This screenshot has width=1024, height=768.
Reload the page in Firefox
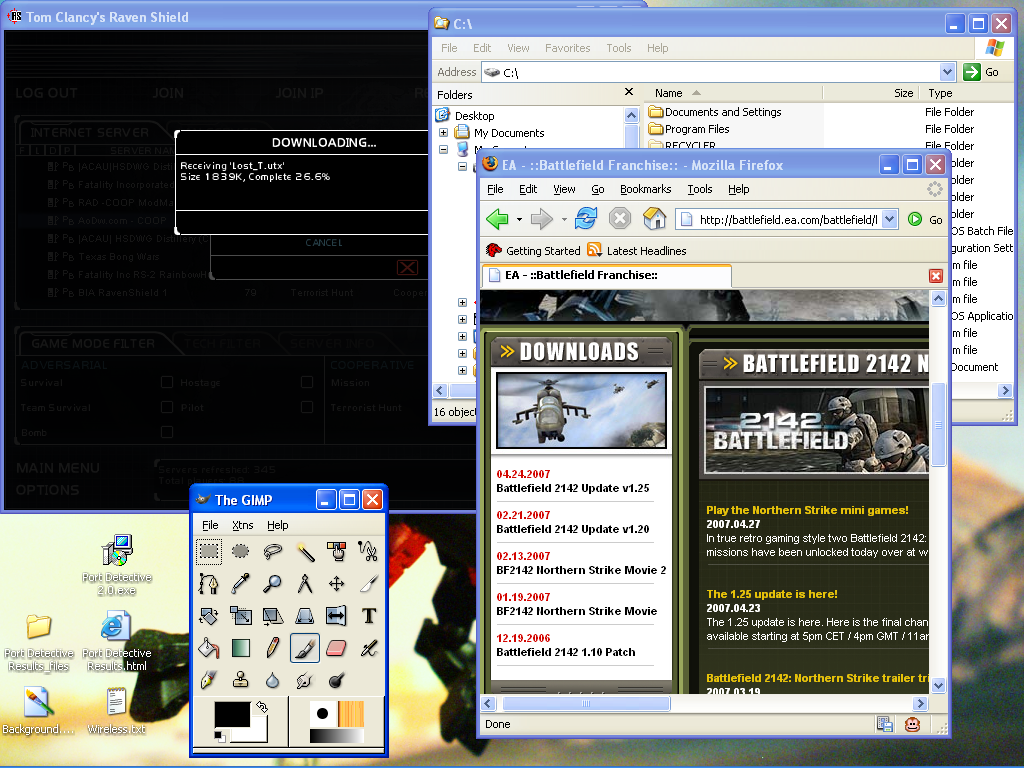click(586, 218)
